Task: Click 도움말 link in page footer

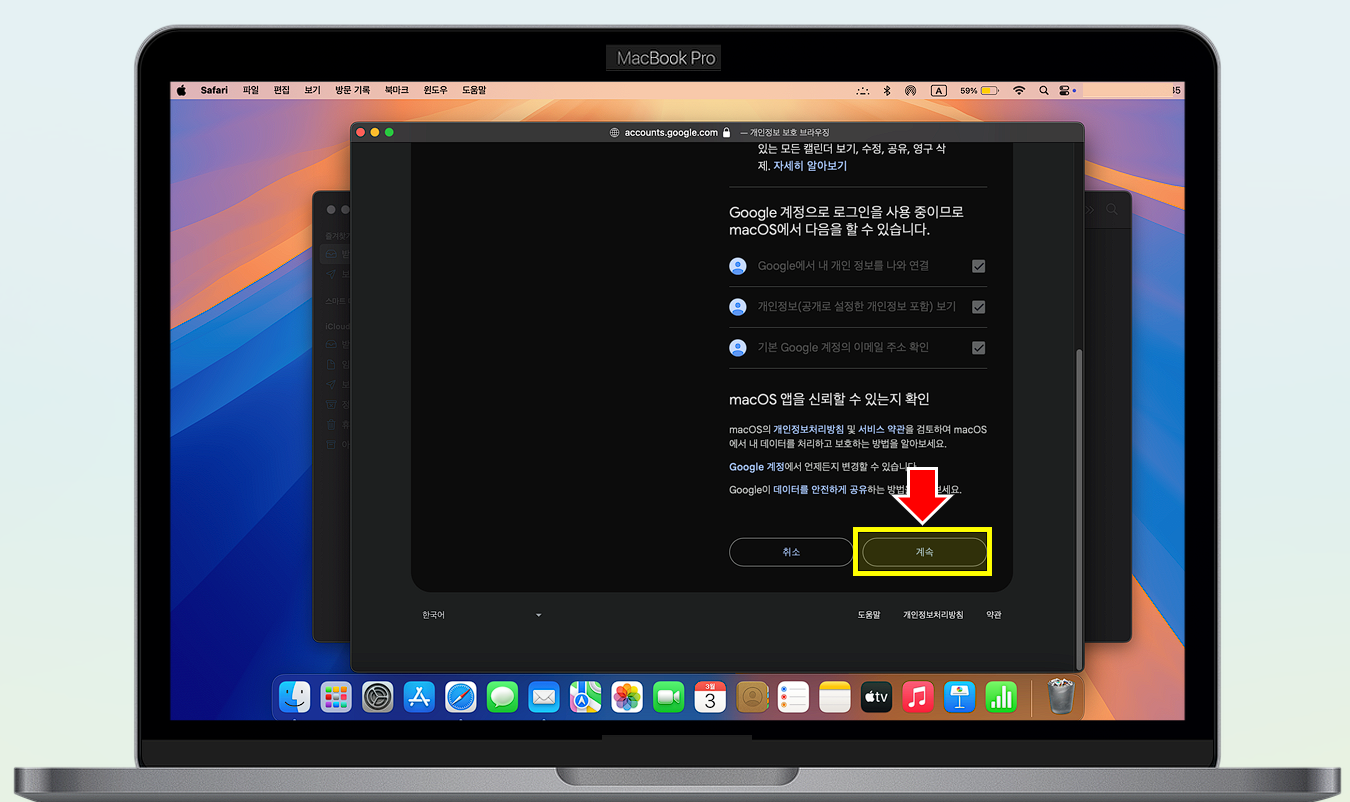Action: [869, 615]
